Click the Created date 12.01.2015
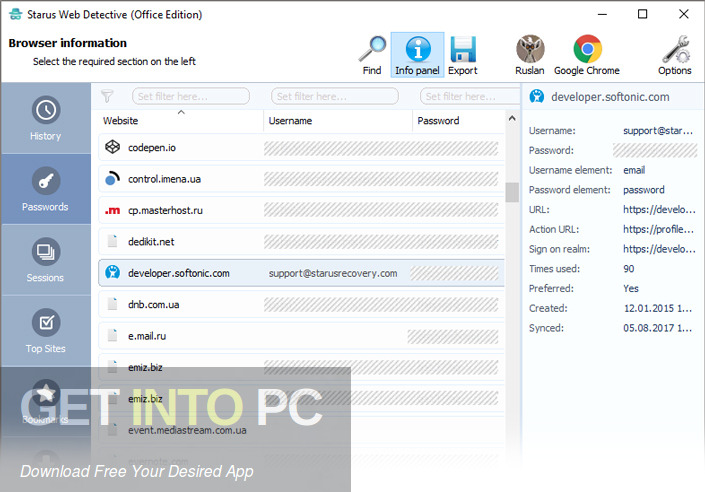Viewport: 705px width, 492px height. (657, 309)
